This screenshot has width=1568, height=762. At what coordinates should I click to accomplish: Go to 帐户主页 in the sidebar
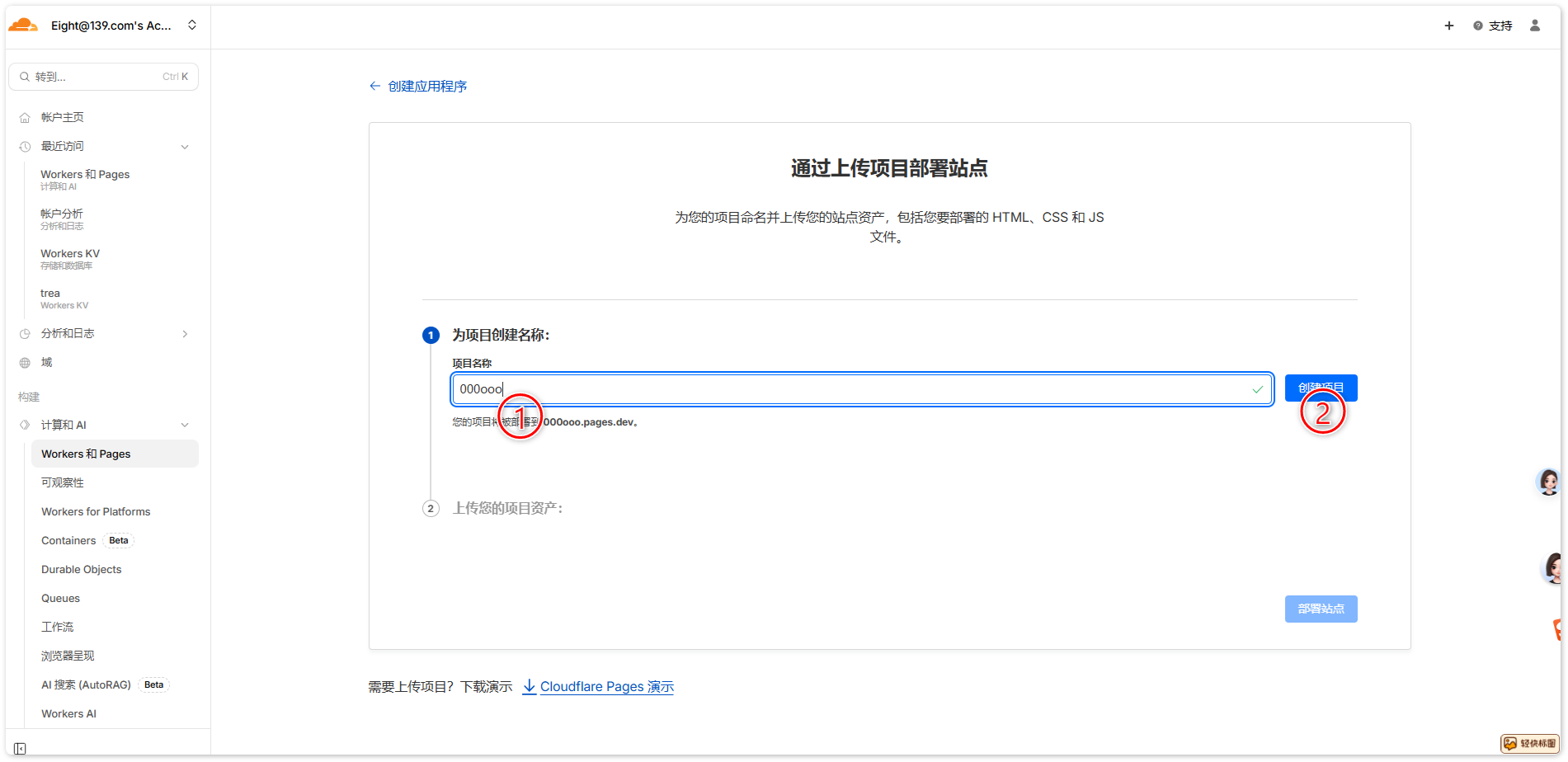pyautogui.click(x=63, y=117)
